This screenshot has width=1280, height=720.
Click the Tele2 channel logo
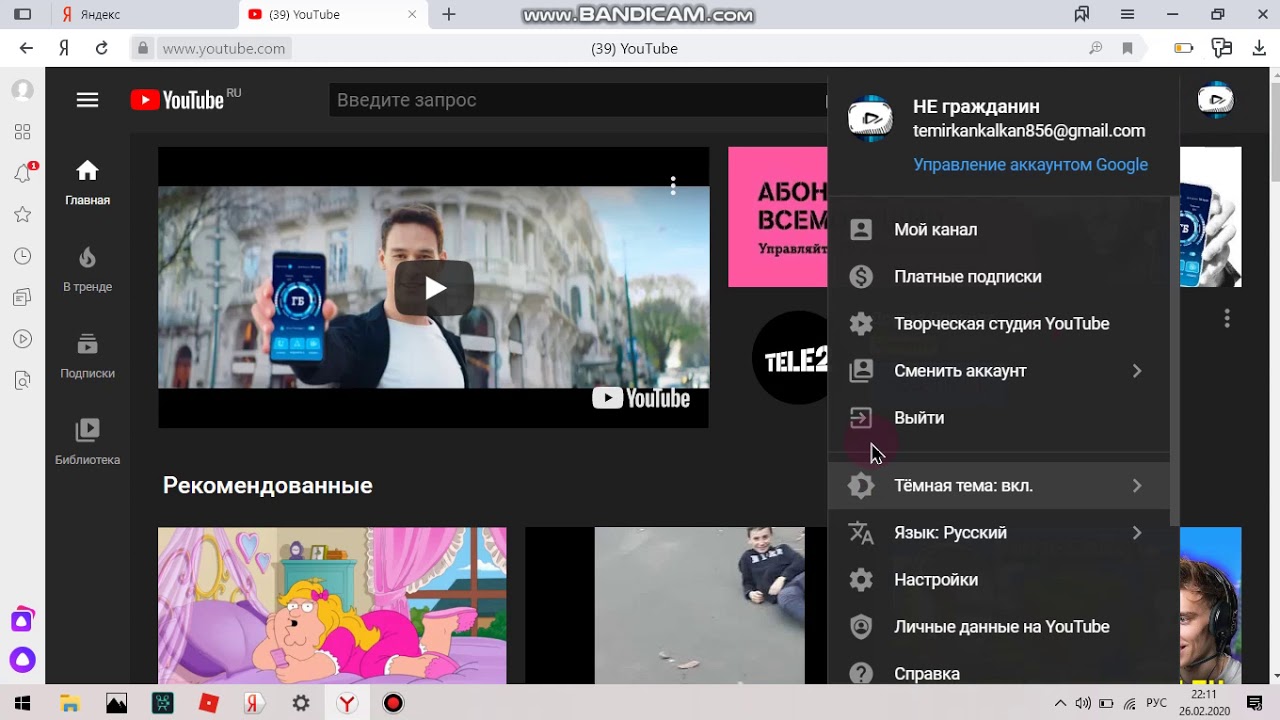[792, 358]
